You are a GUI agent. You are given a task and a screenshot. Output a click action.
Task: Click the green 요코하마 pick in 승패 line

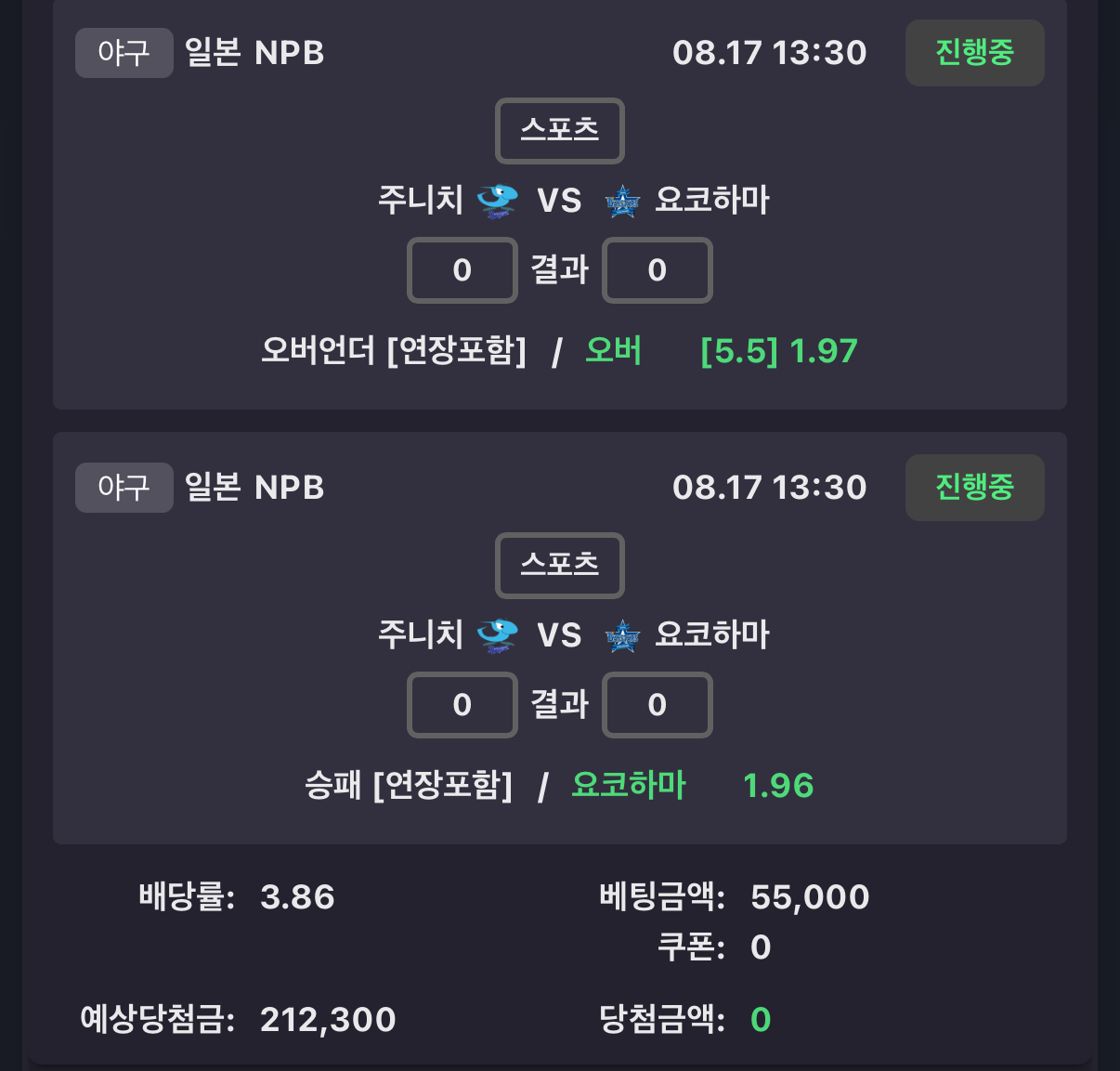point(629,786)
